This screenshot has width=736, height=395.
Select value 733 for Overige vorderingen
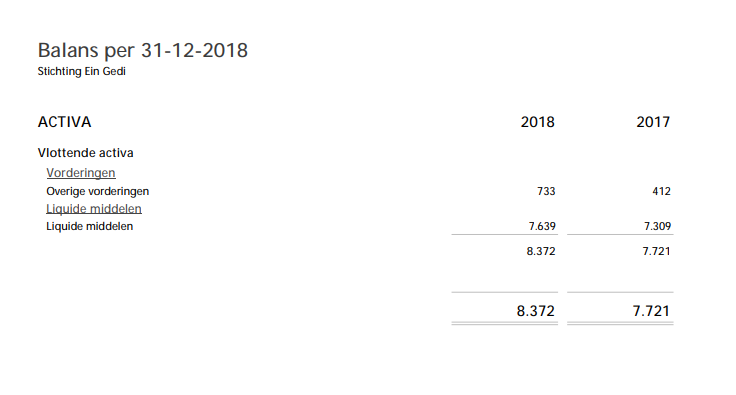[x=546, y=191]
